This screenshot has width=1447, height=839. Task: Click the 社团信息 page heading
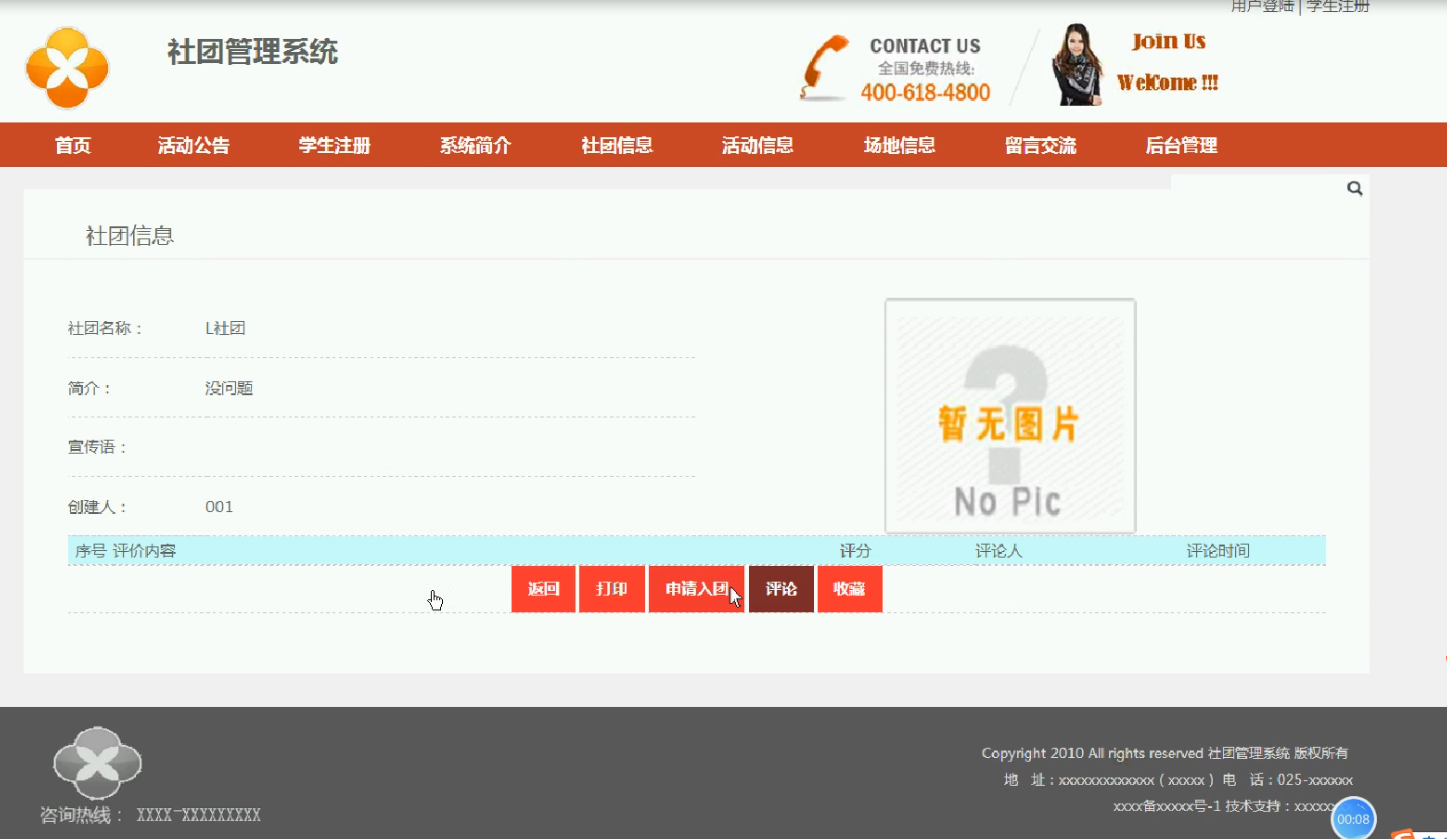(x=130, y=236)
